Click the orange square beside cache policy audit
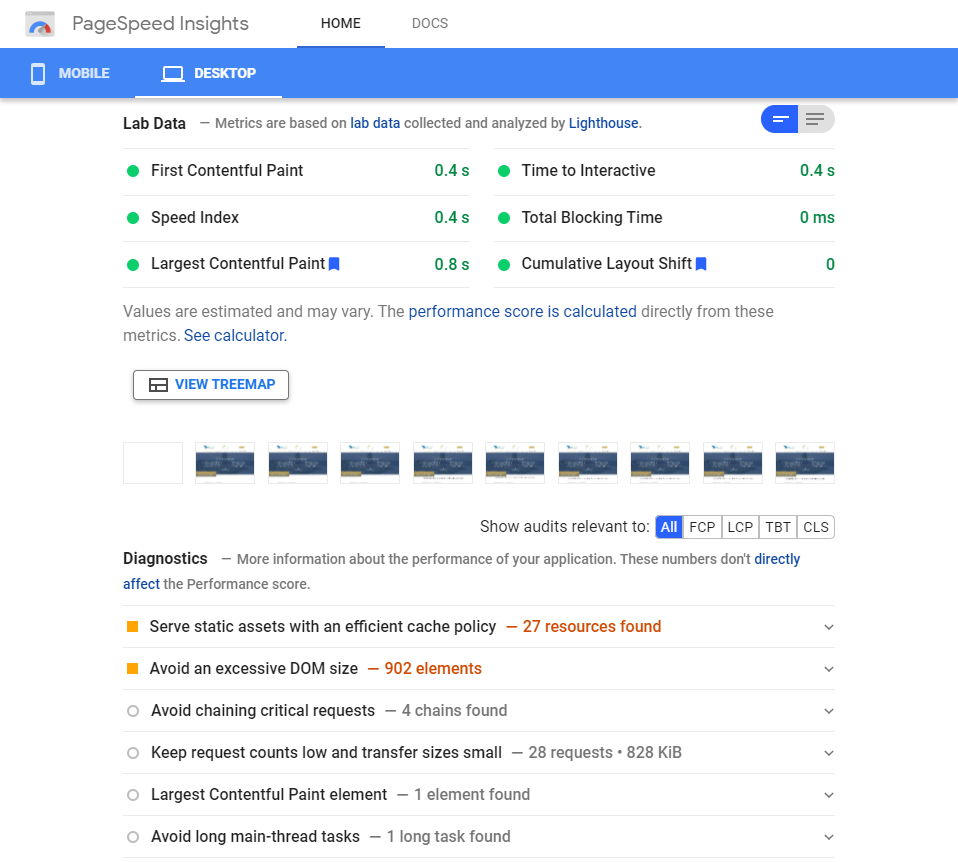Screen dimensions: 958x862 pyautogui.click(x=132, y=626)
